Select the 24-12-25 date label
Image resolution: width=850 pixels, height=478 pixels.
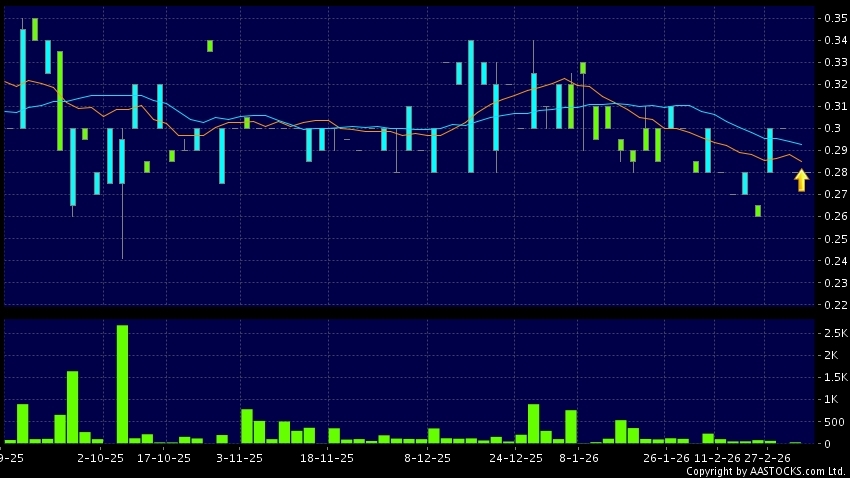pos(517,458)
